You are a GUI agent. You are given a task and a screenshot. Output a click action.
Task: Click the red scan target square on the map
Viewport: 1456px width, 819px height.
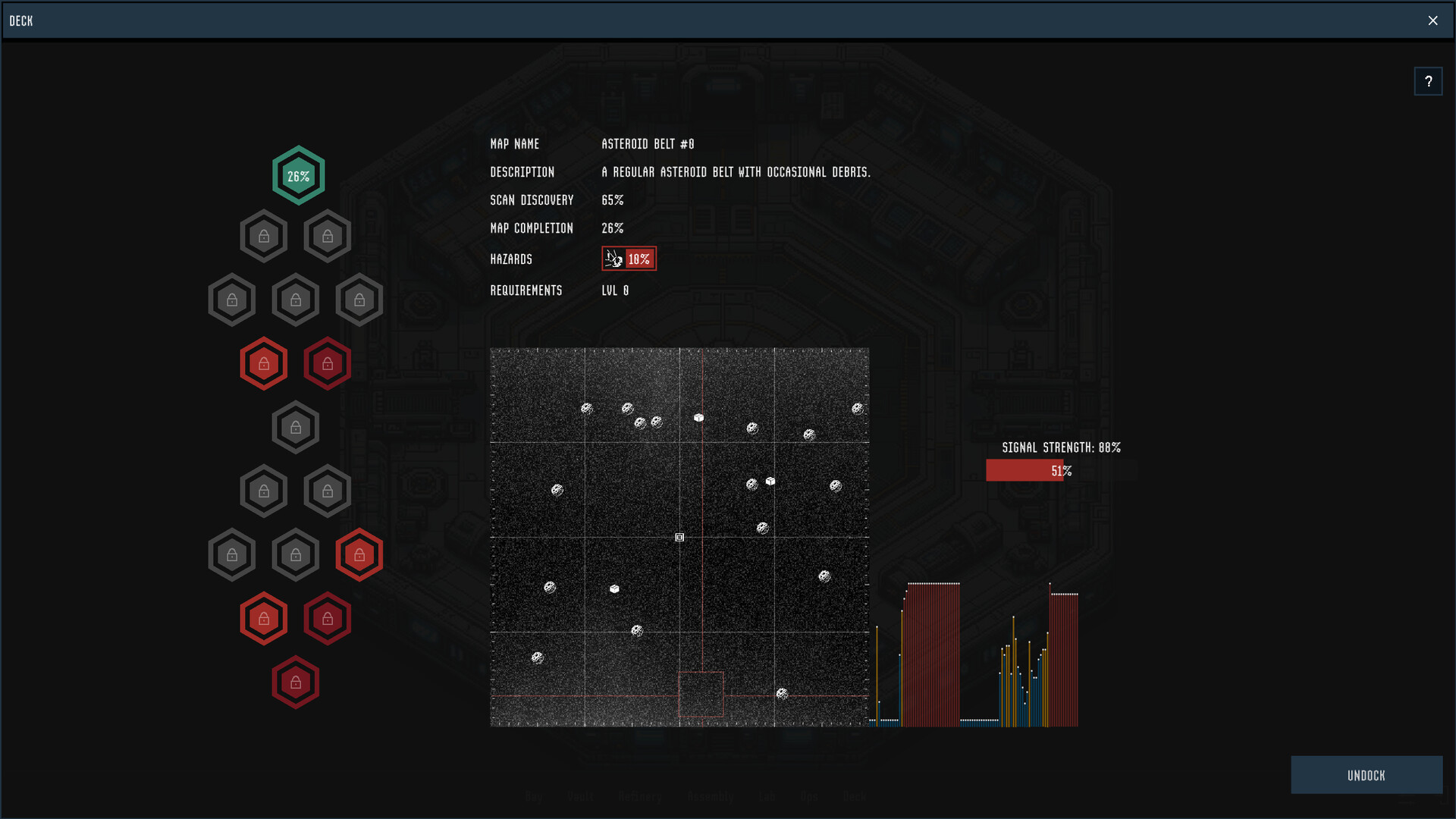(x=701, y=694)
